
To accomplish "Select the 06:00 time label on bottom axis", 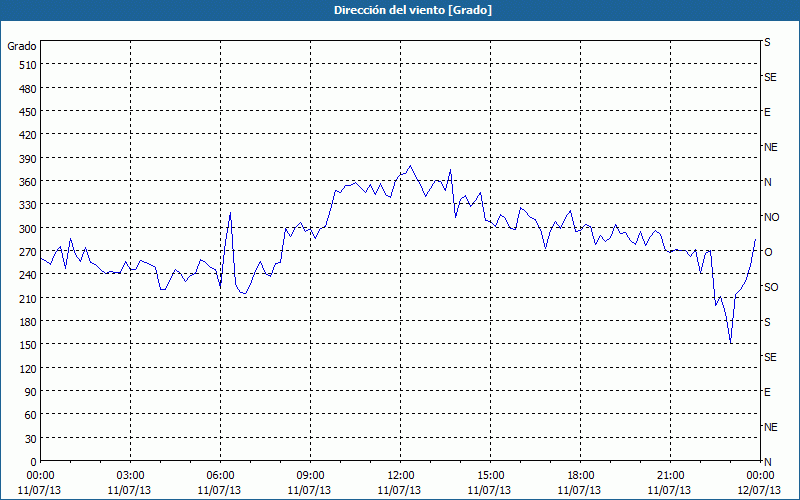I will tap(220, 476).
